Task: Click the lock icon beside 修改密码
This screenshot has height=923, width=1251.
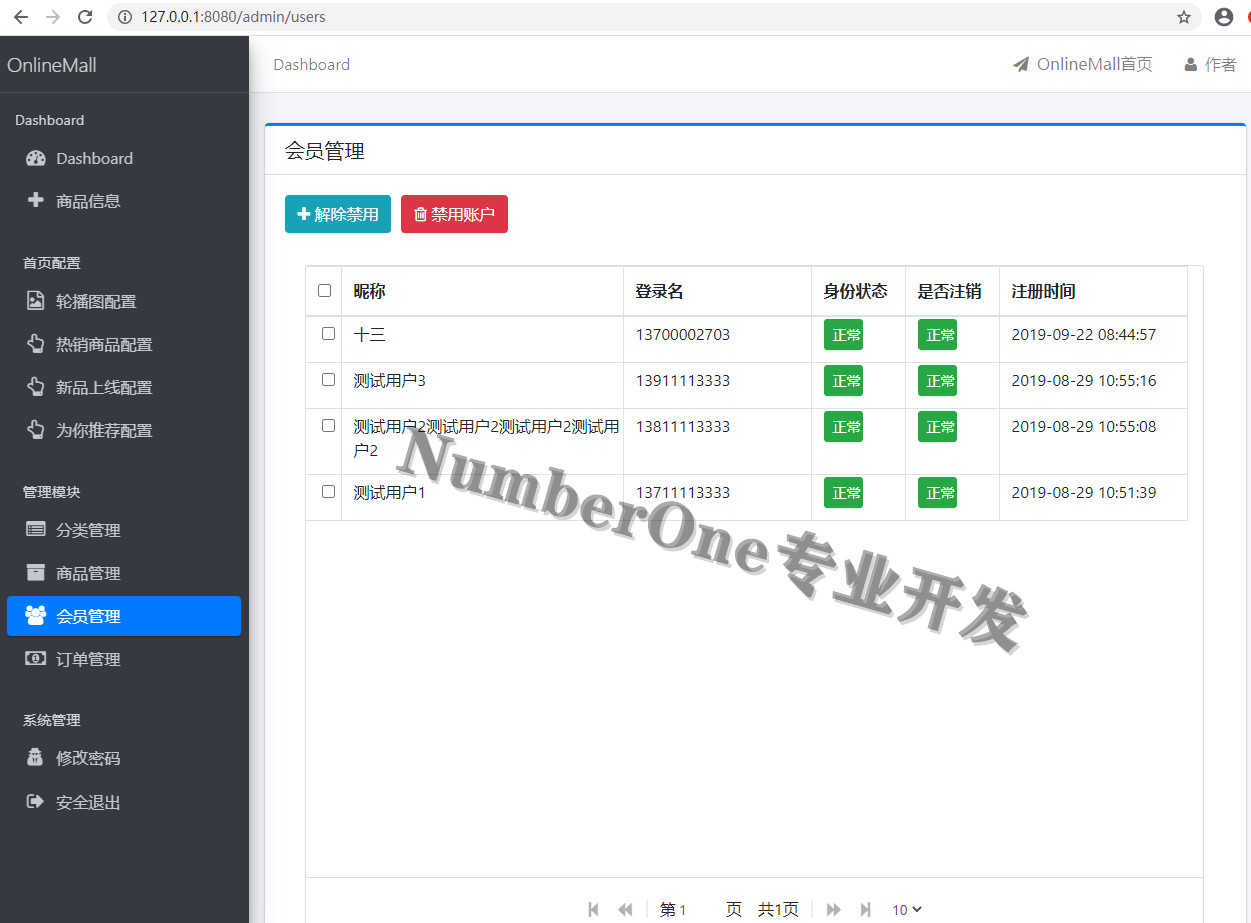Action: 36,758
